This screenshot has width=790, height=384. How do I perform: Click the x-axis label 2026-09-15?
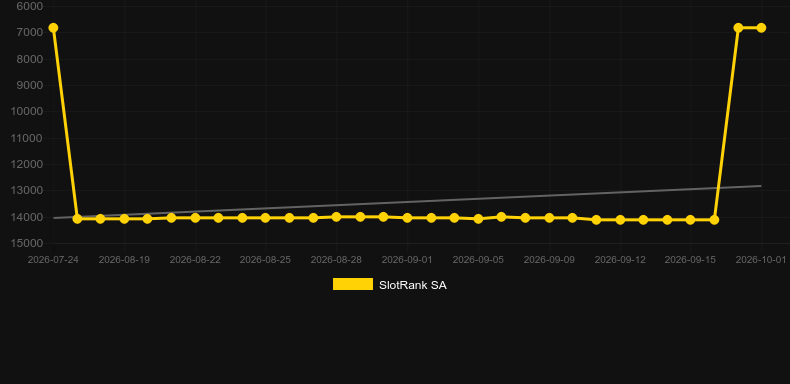click(x=690, y=260)
